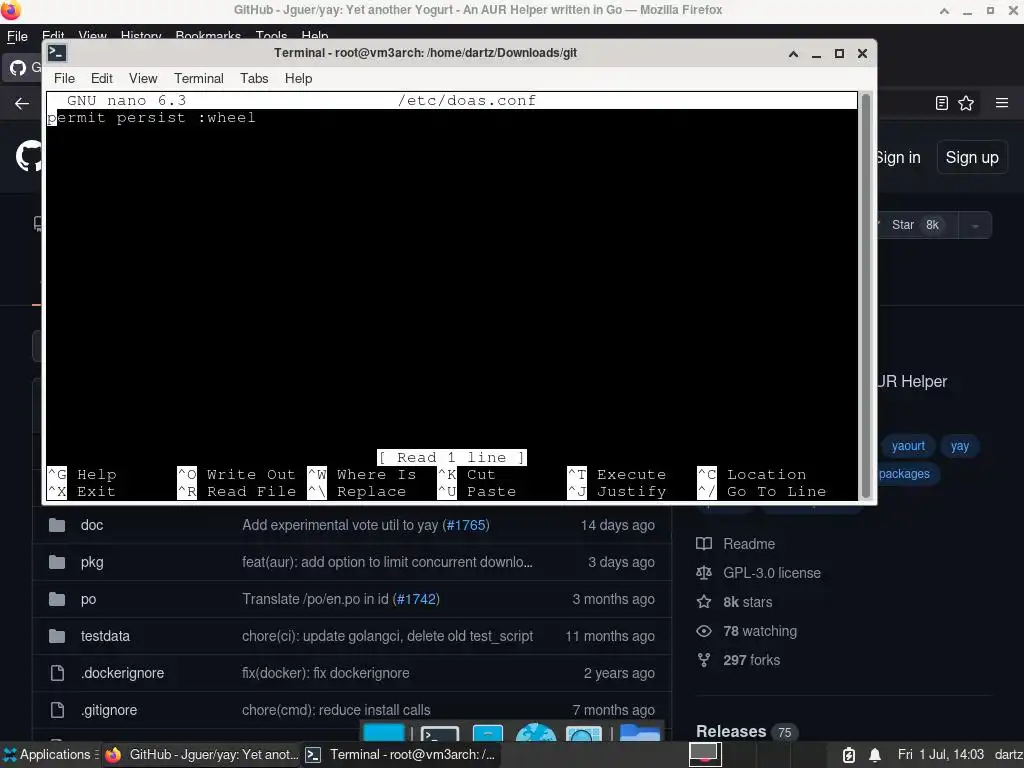Click the license scale icon
Viewport: 1024px width, 768px height.
(703, 573)
